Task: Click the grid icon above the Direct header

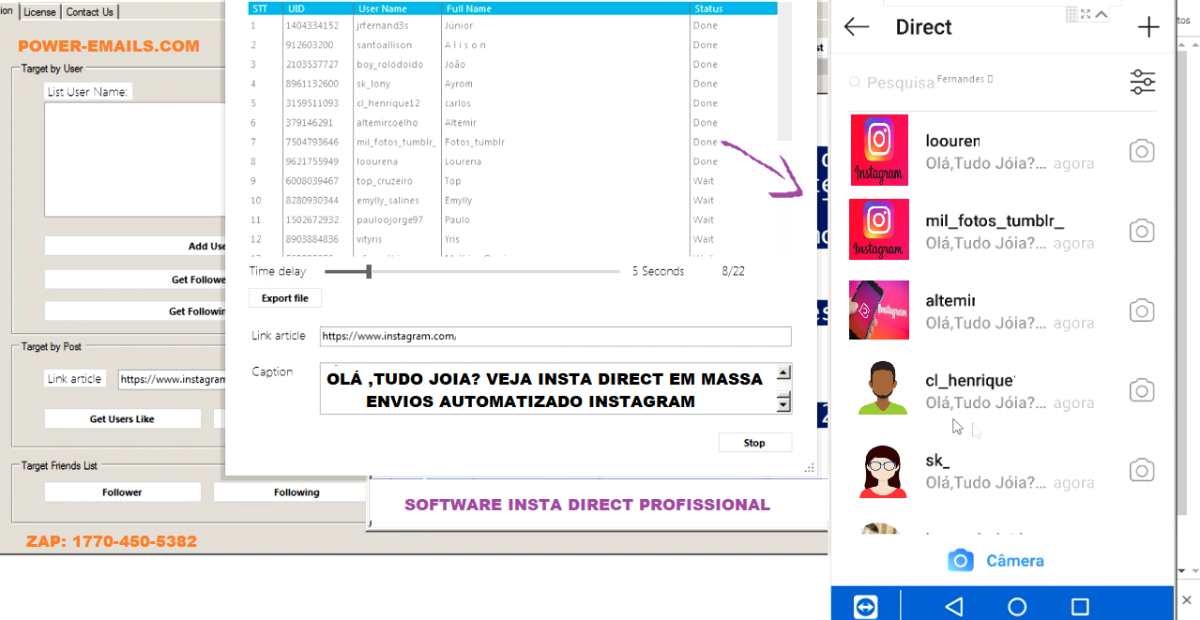Action: tap(1072, 14)
